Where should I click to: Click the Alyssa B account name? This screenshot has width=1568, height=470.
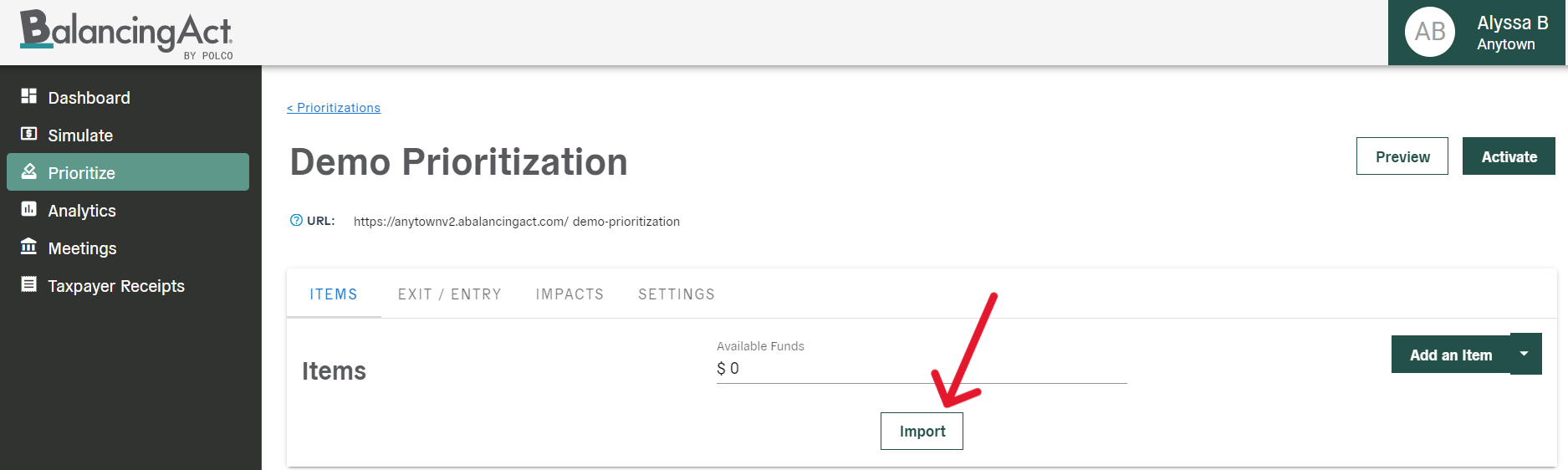pos(1513,23)
